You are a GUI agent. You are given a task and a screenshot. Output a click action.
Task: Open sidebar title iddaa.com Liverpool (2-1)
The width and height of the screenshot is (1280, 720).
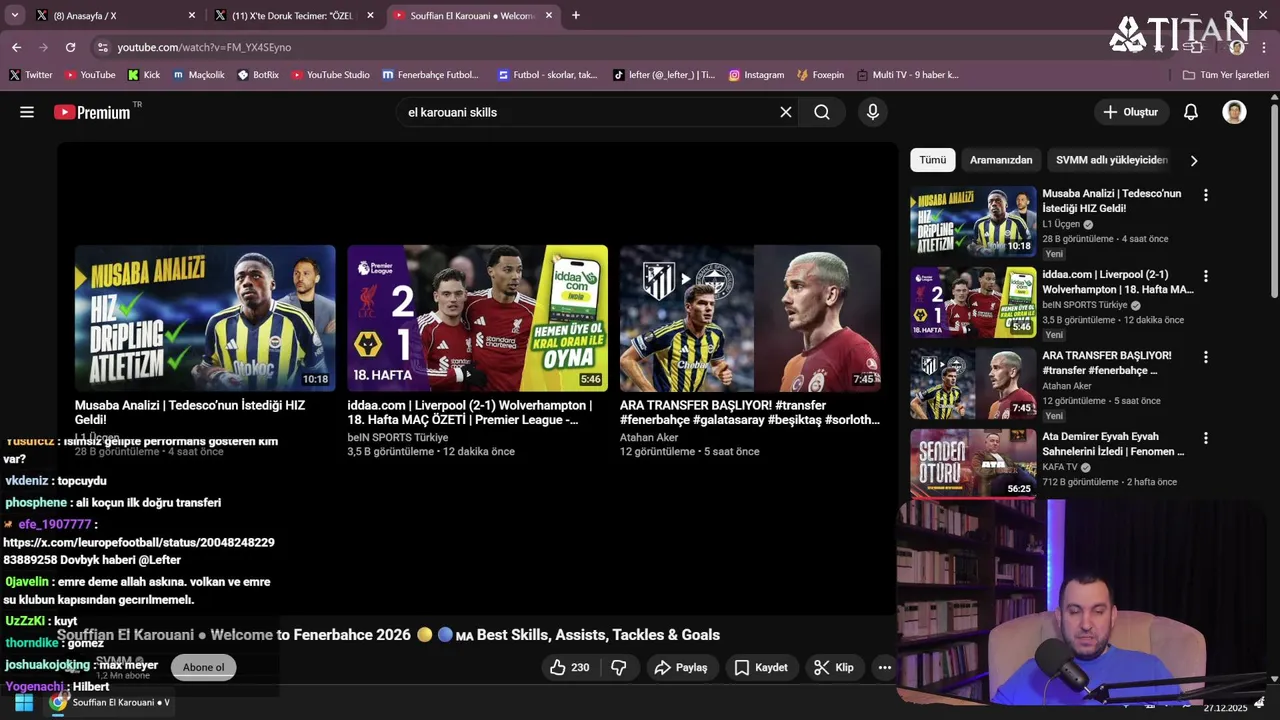(x=1118, y=282)
